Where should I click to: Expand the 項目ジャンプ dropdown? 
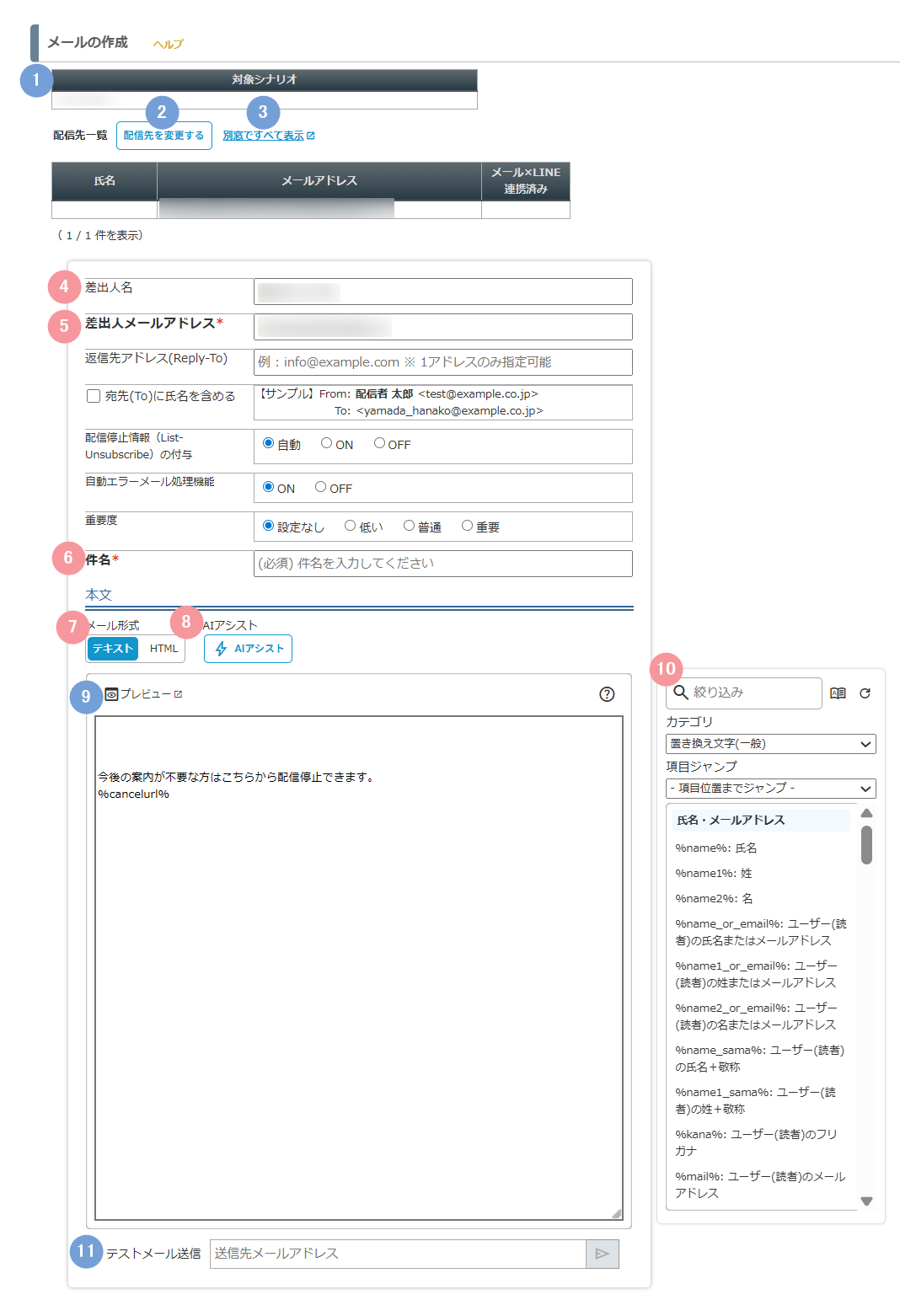click(770, 789)
